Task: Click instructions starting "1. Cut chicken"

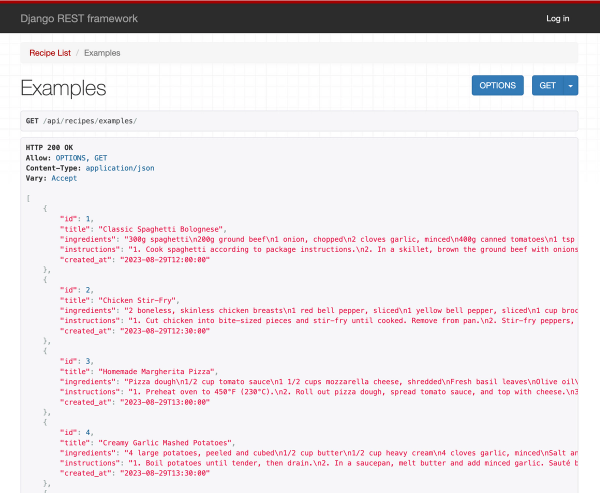Action: 319,320
